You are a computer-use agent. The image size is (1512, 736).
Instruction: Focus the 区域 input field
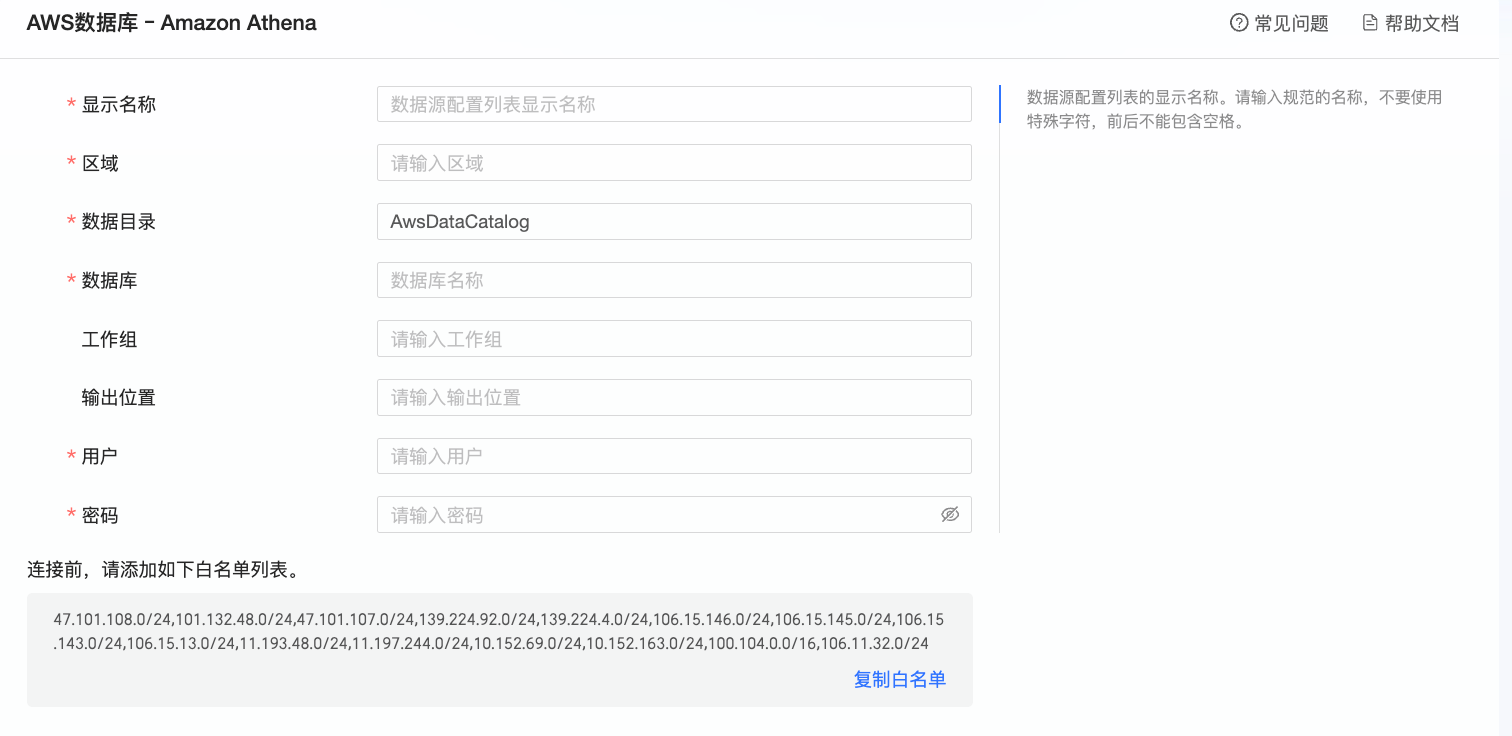click(674, 163)
